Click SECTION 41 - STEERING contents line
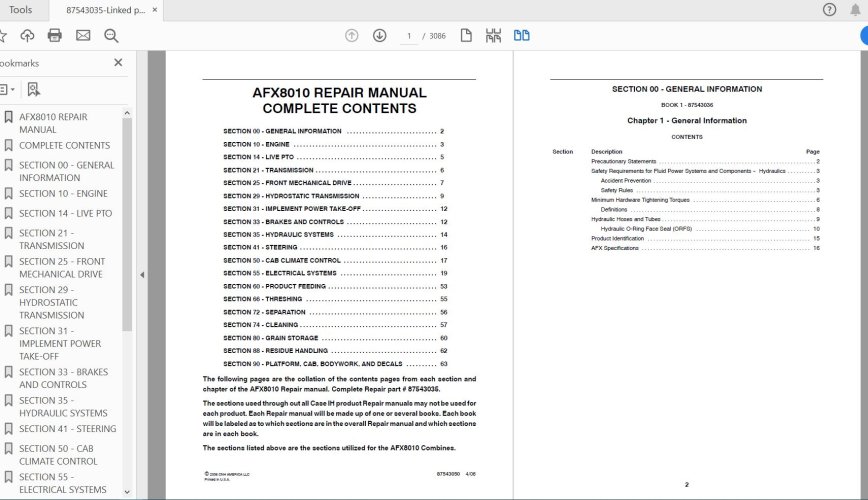Image resolution: width=868 pixels, height=500 pixels. (x=335, y=248)
